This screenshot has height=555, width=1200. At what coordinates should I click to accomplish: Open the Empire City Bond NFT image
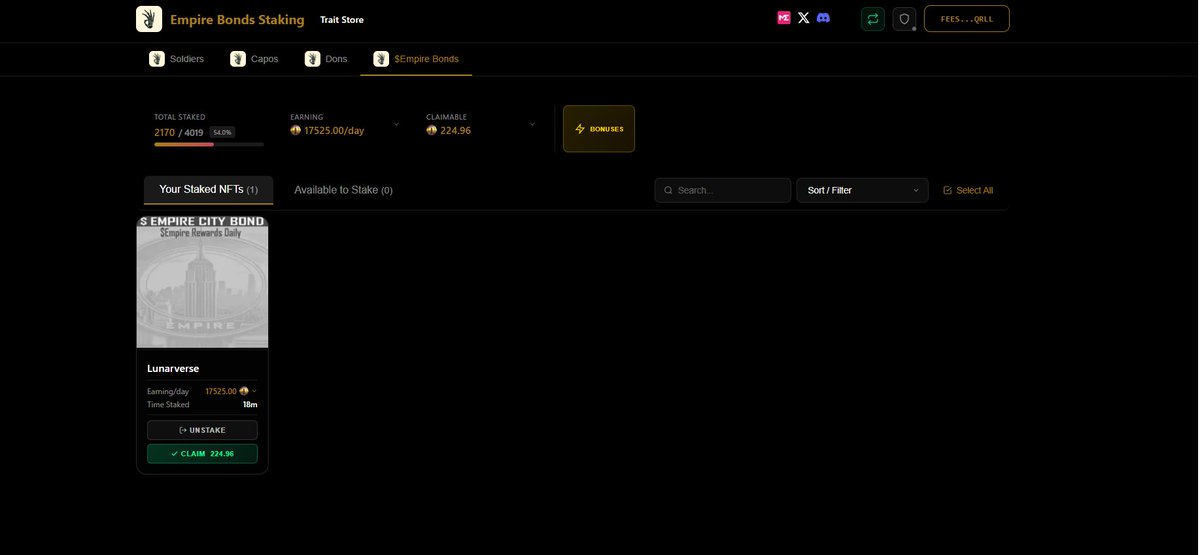pos(202,281)
